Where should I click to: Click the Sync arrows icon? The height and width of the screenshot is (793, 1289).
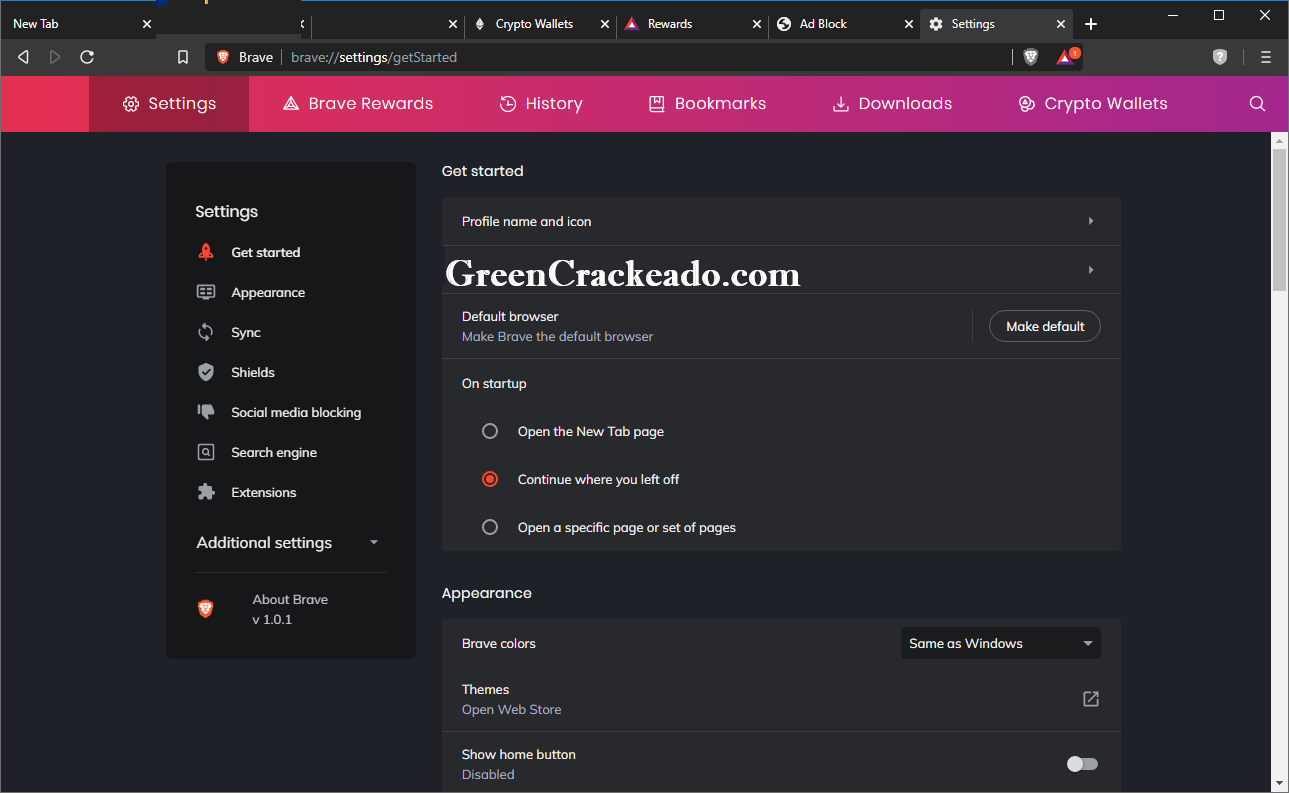[x=206, y=332]
